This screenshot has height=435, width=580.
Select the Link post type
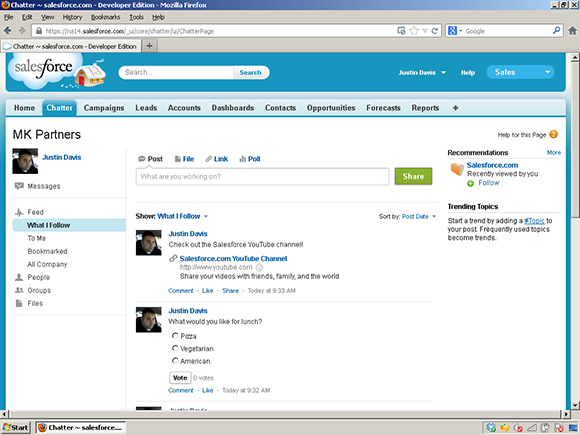[x=217, y=159]
